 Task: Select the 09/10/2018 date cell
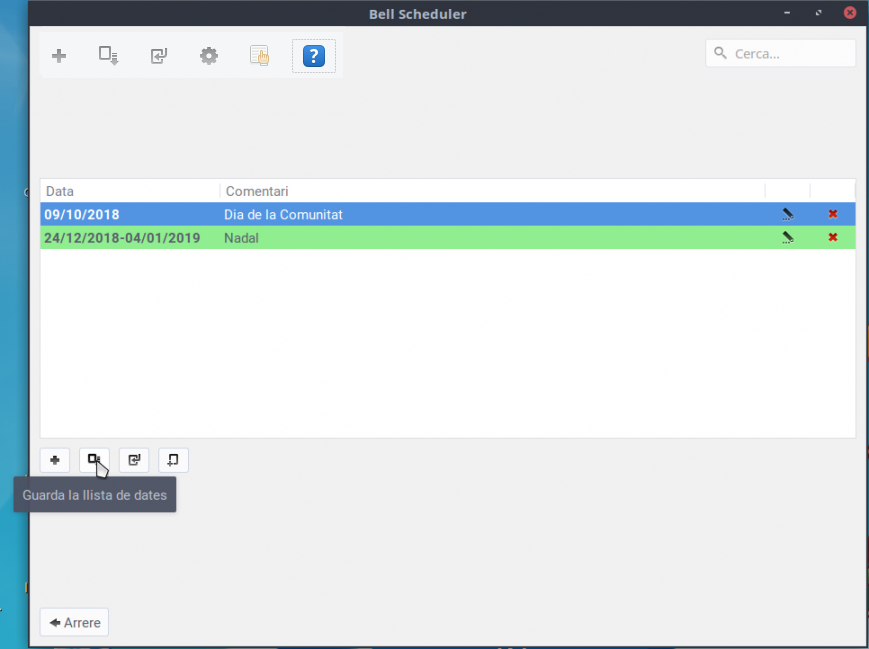[x=81, y=214]
